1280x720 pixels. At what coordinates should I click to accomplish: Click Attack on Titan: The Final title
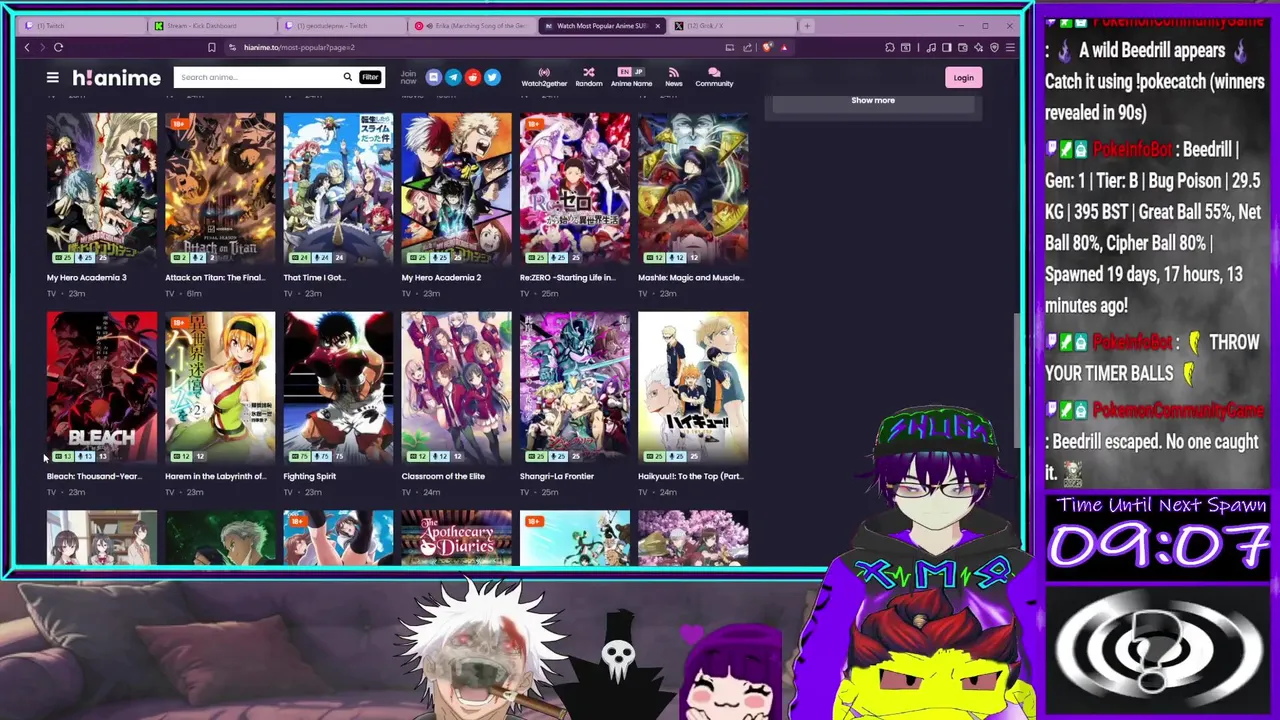(x=215, y=277)
